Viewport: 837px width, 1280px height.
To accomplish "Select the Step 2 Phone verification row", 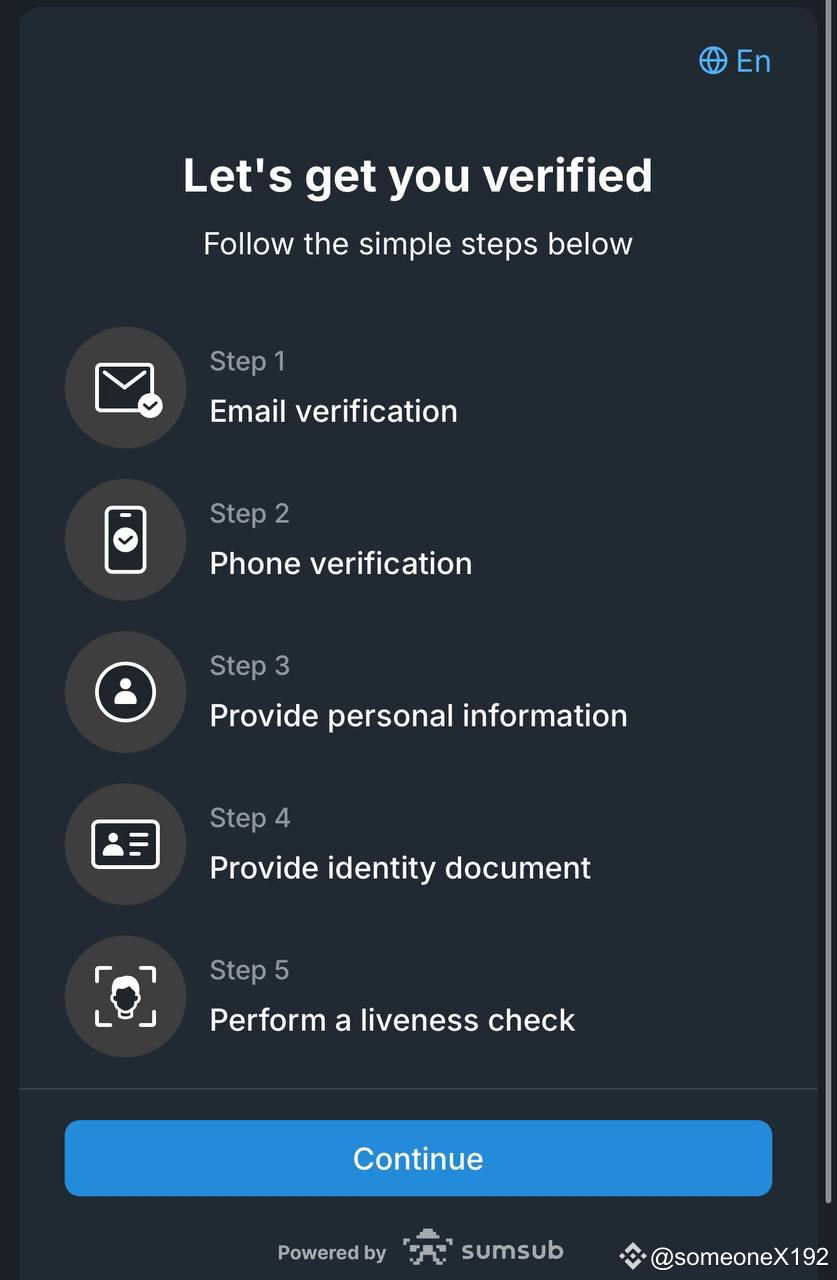I will [x=340, y=563].
